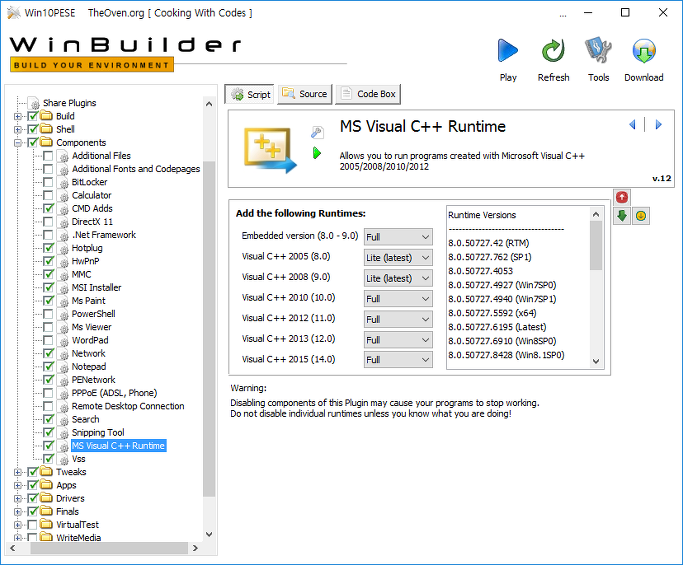Select the Search tree item
683x565 pixels.
click(x=85, y=419)
